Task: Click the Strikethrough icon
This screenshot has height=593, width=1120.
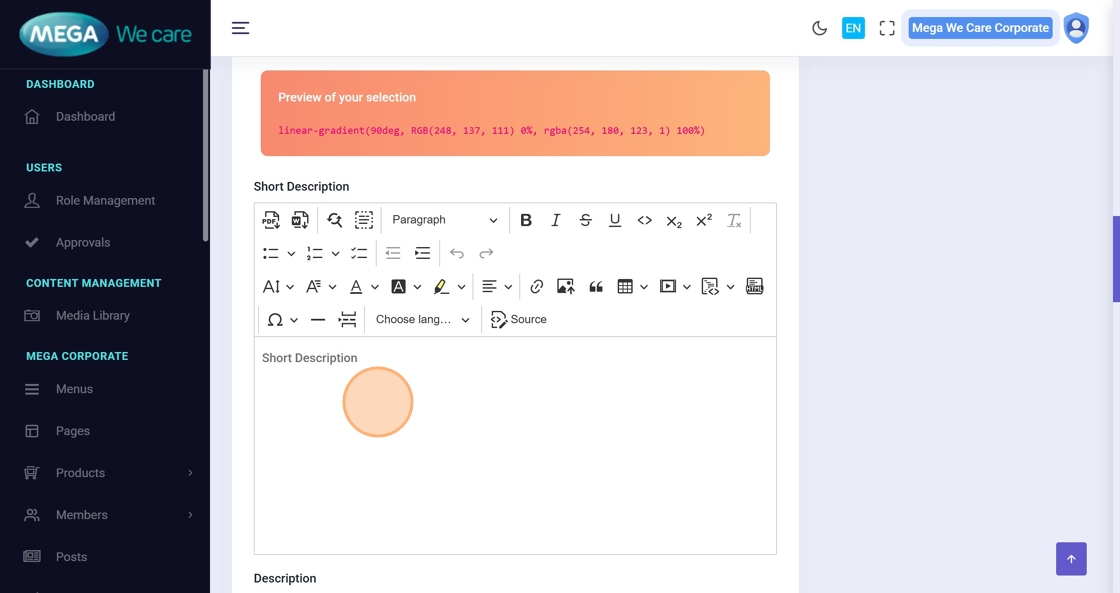Action: 586,220
